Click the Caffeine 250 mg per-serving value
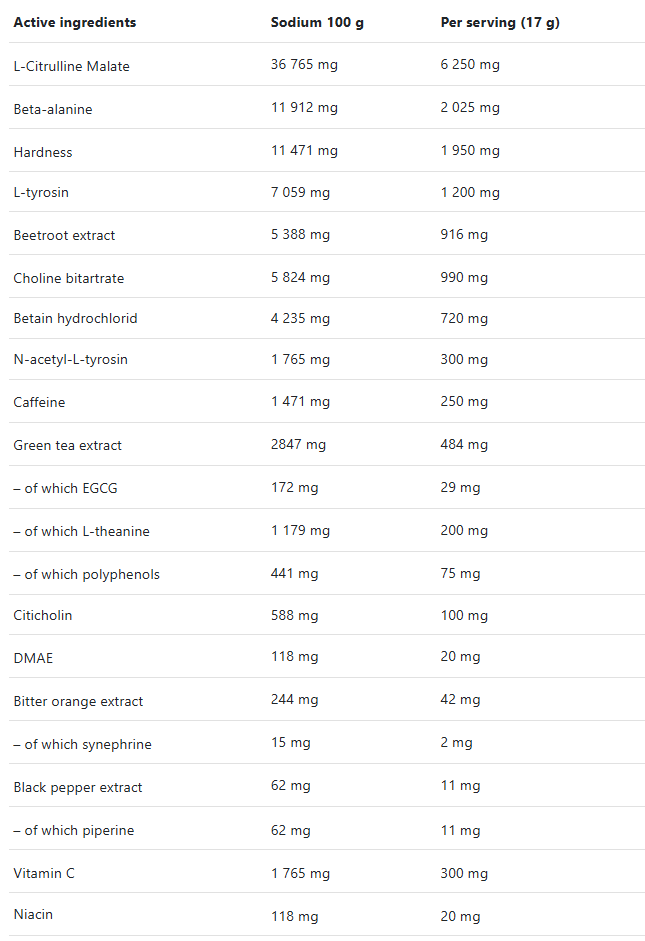The width and height of the screenshot is (645, 941). 464,401
